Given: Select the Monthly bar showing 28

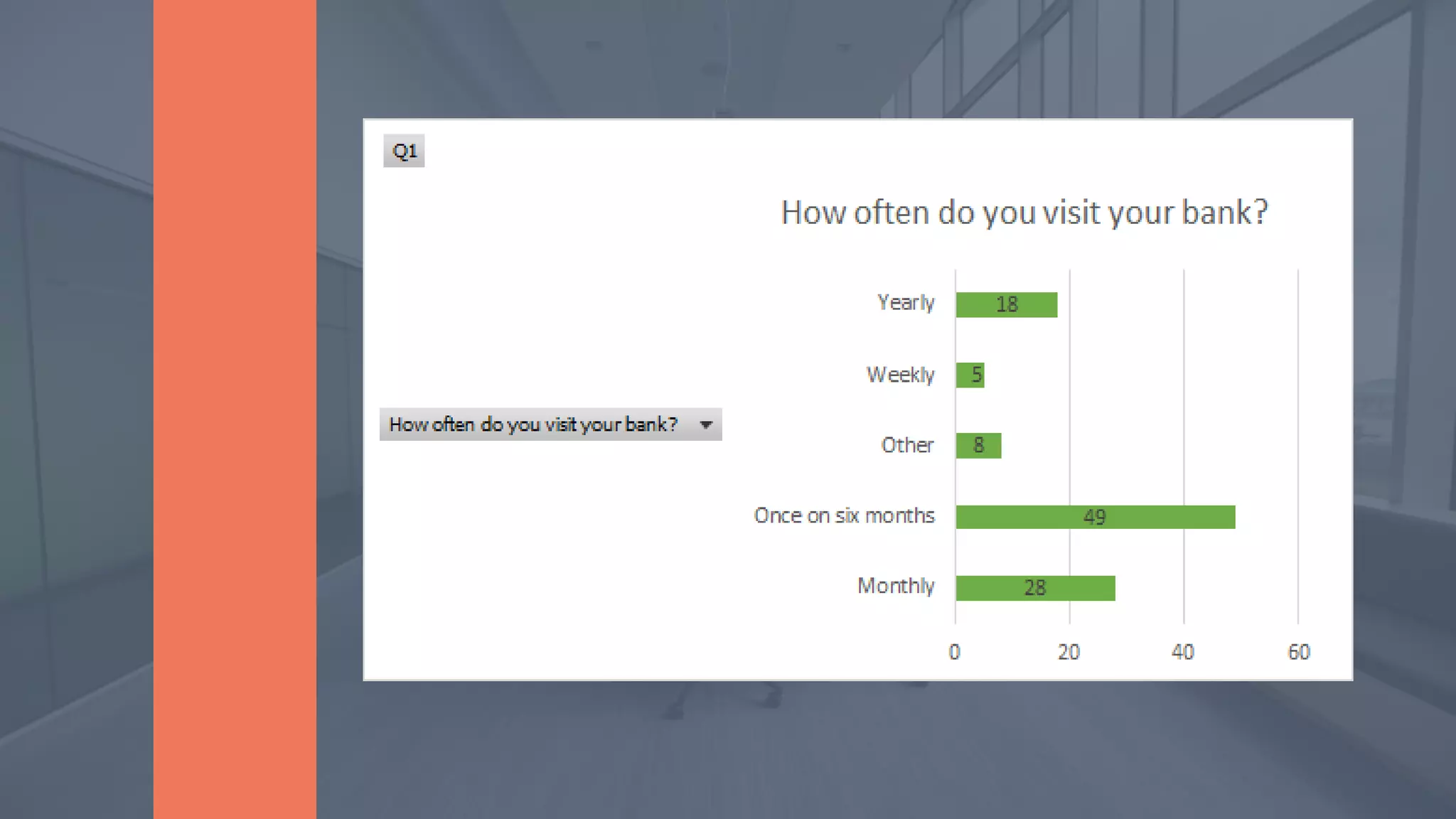Looking at the screenshot, I should 1035,588.
